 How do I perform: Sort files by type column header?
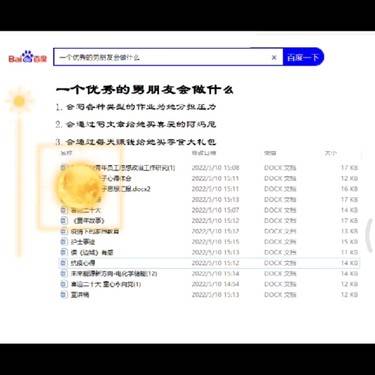click(270, 153)
